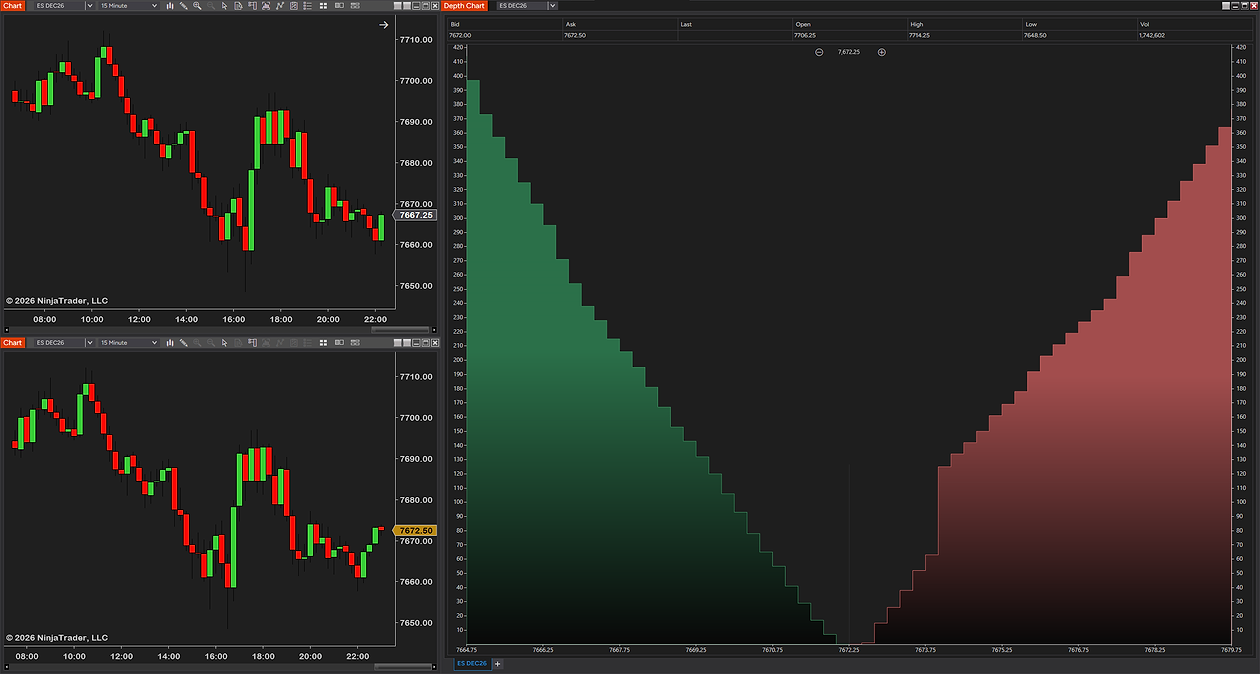Open the Data Box icon in top chart toolbar
The image size is (1260, 674).
click(x=238, y=6)
